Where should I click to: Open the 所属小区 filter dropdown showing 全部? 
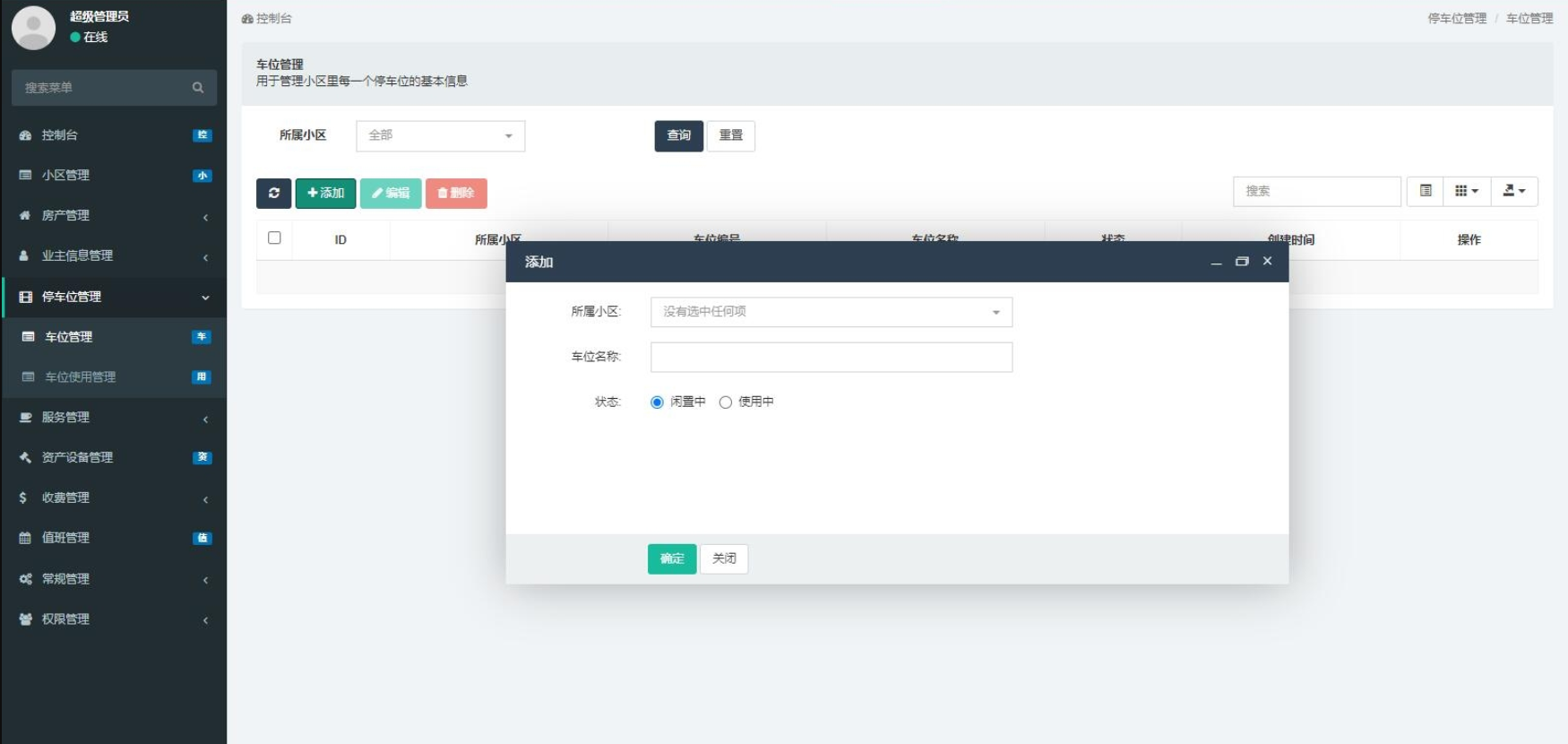tap(440, 135)
